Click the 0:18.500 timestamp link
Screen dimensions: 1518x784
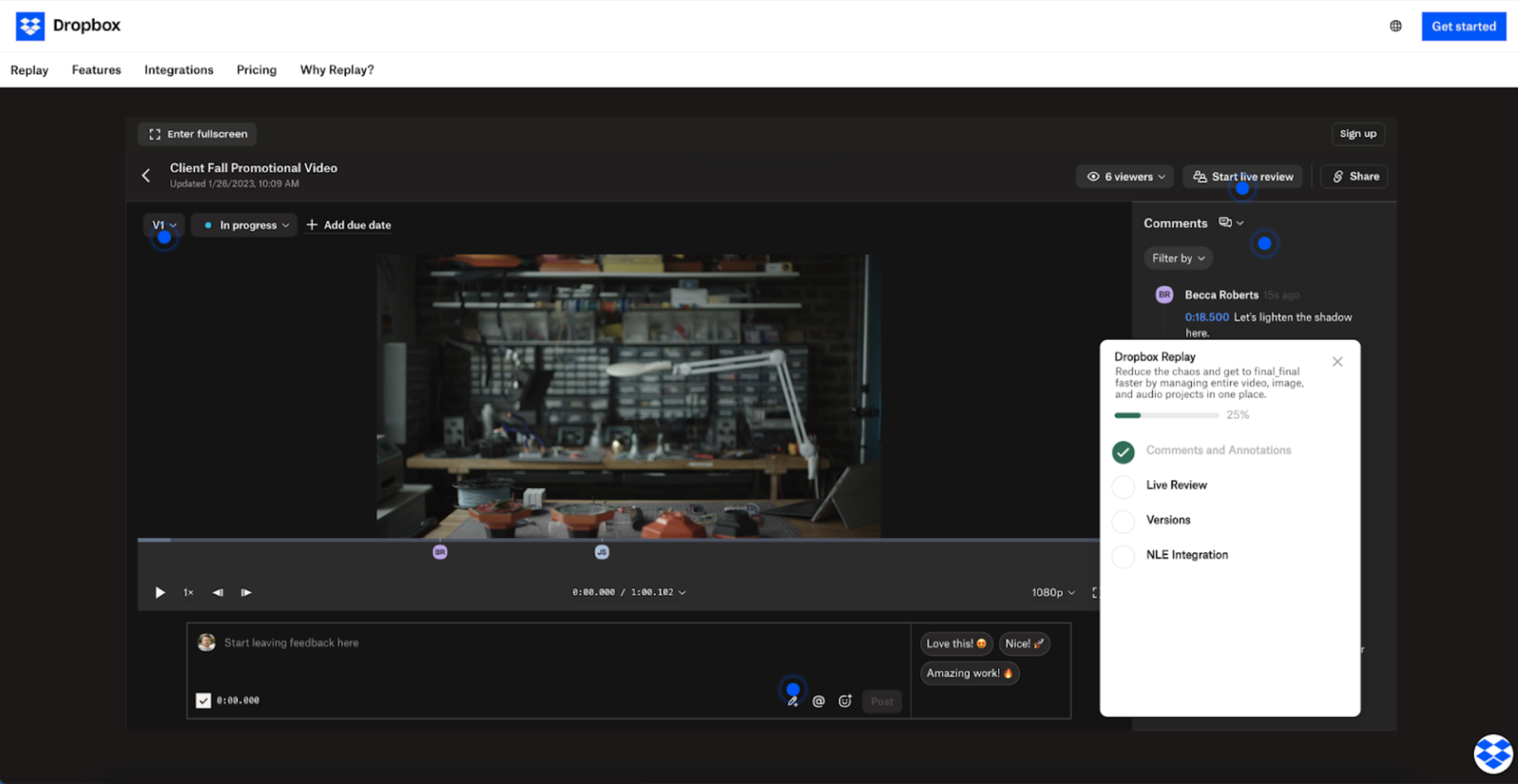point(1207,317)
